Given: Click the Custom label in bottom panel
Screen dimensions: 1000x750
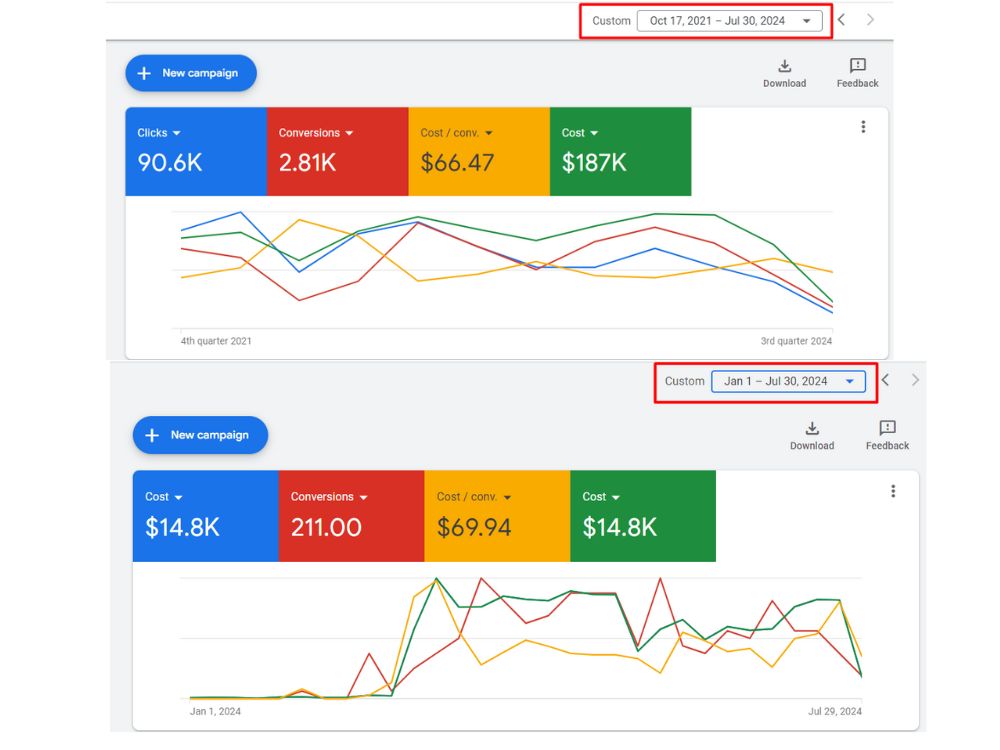Looking at the screenshot, I should tap(684, 381).
